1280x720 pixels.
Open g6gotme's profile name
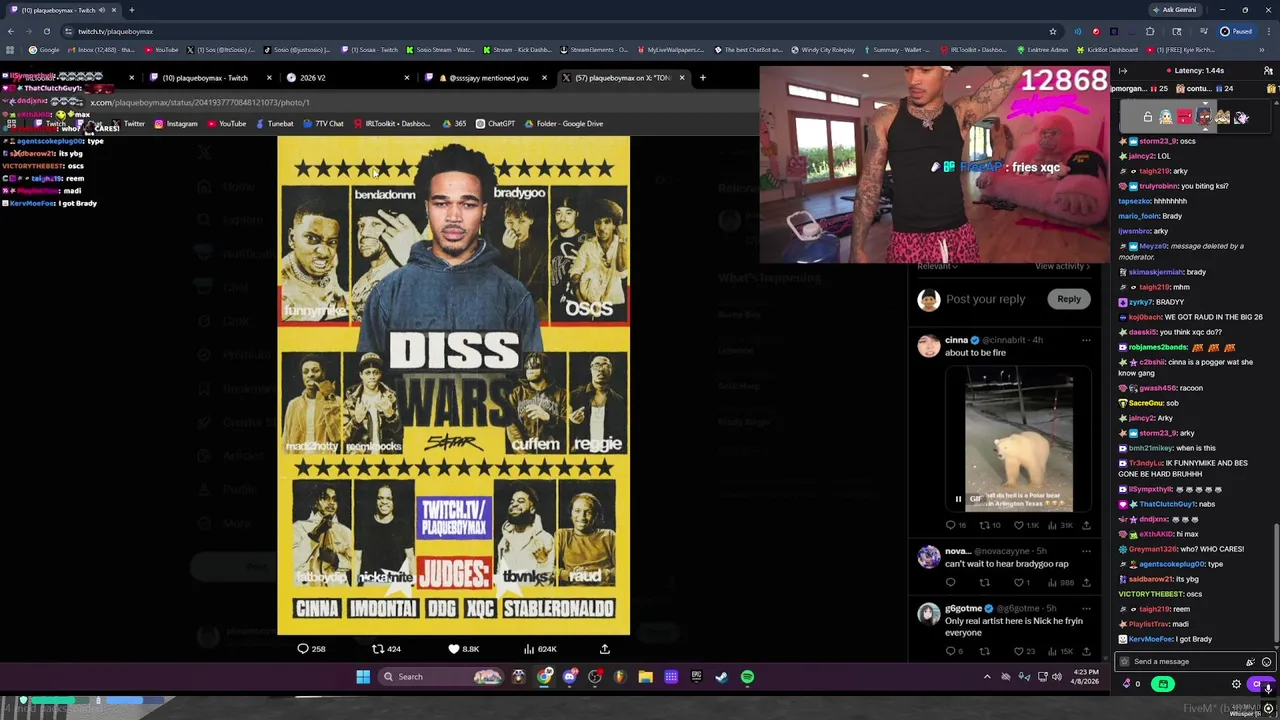(964, 609)
